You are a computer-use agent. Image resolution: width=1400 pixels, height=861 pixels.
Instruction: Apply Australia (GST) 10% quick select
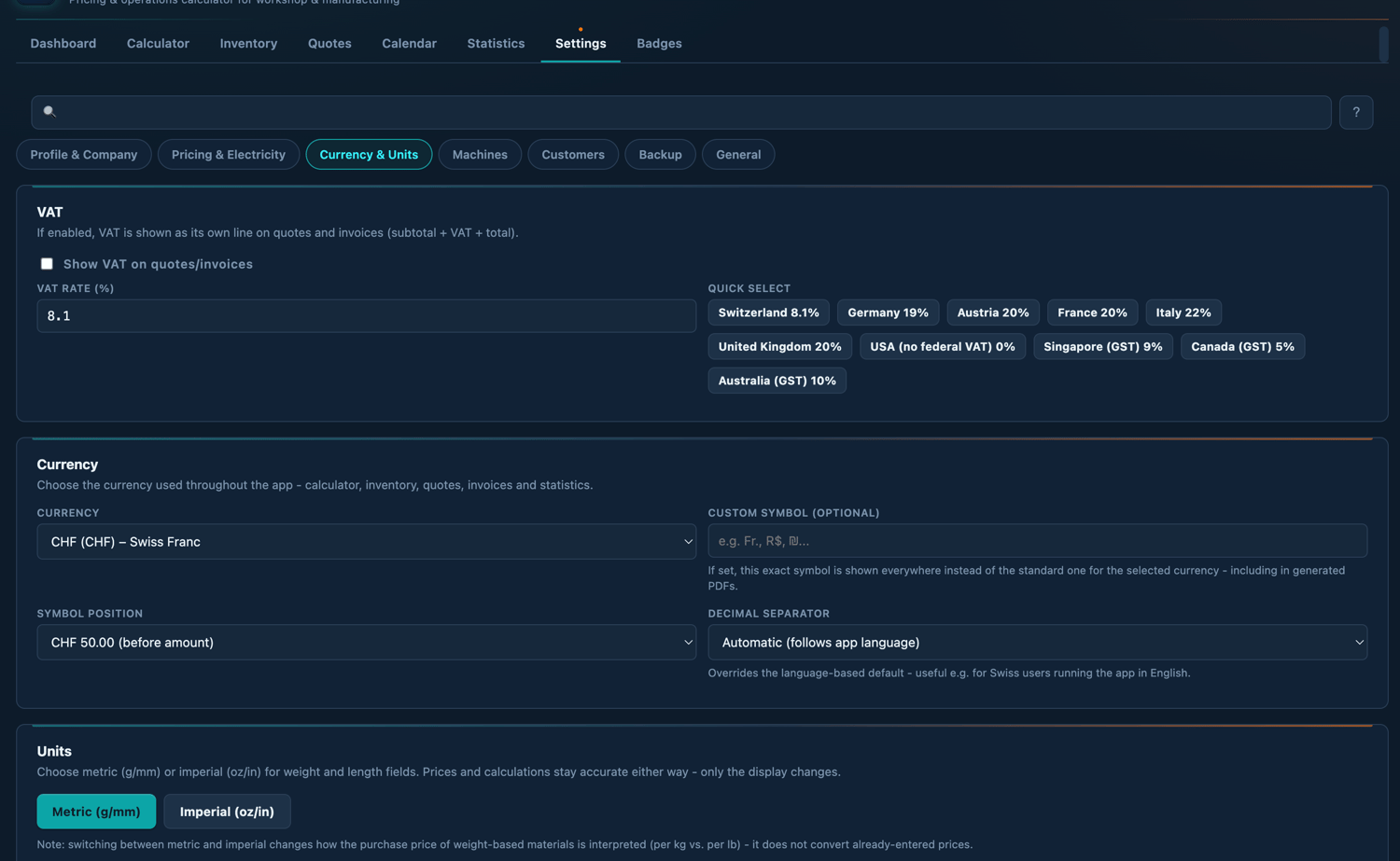tap(777, 381)
